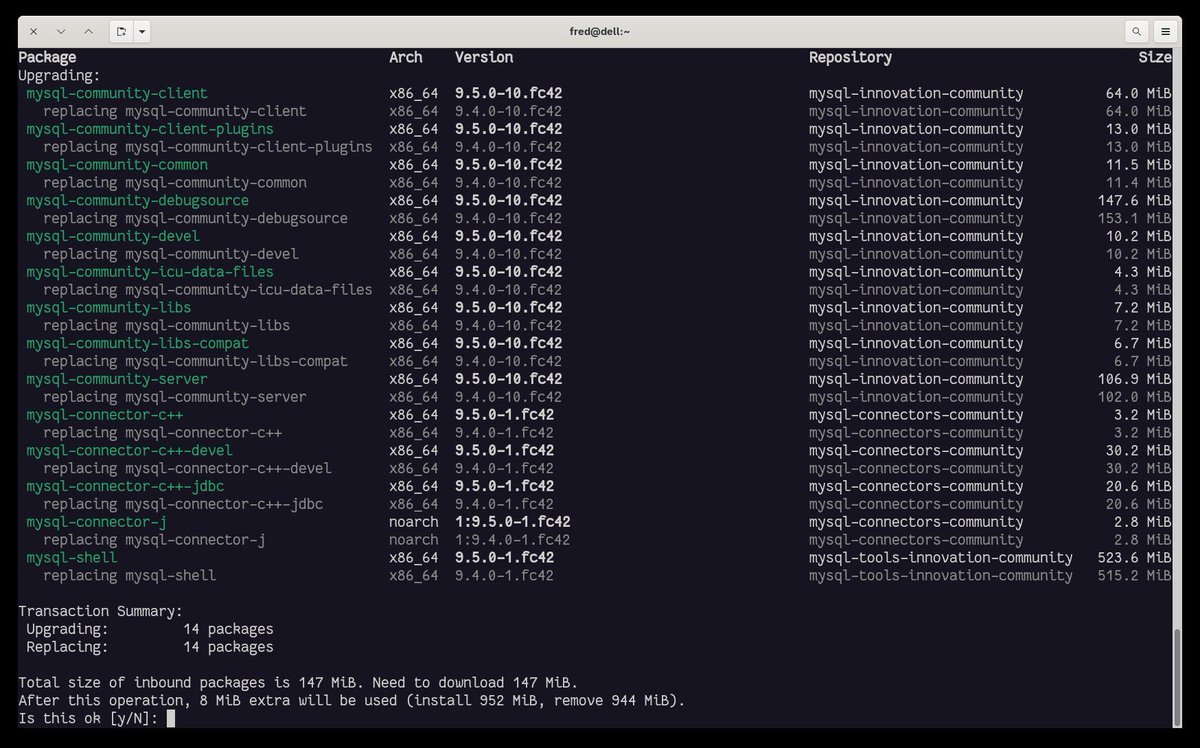Open the new tab options dropdown arrow

(142, 32)
